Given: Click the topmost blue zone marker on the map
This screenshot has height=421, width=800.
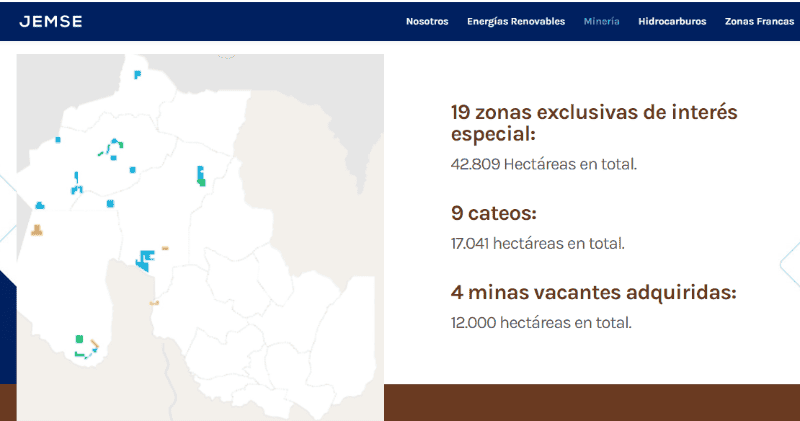Looking at the screenshot, I should (x=138, y=73).
